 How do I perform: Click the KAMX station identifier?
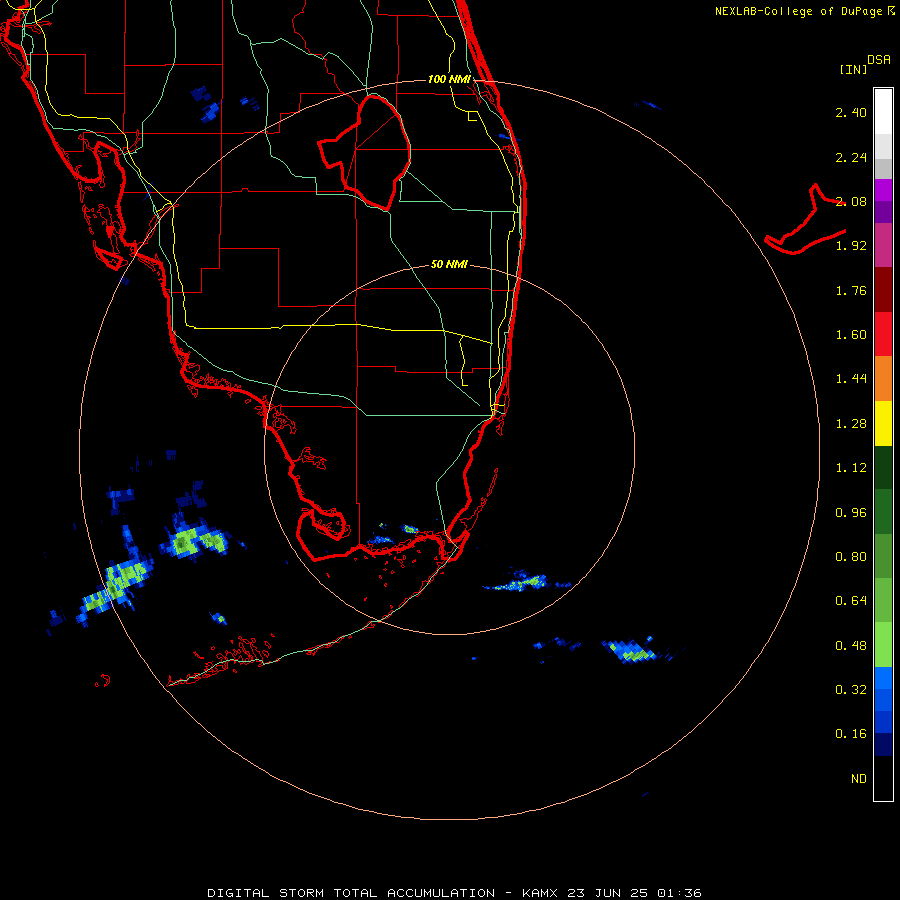tap(541, 893)
